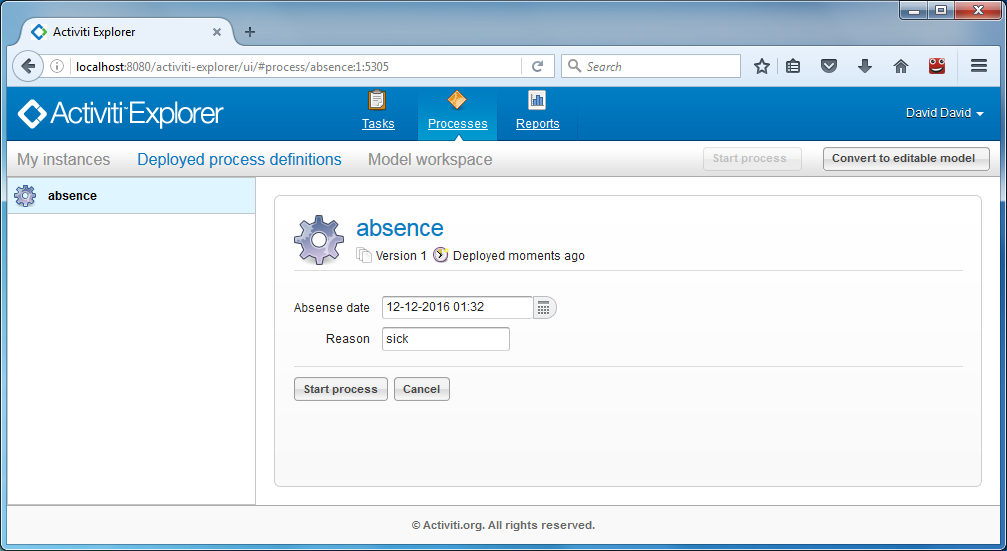Open Firefox downloads arrow icon
This screenshot has height=551, width=1007.
[x=865, y=66]
